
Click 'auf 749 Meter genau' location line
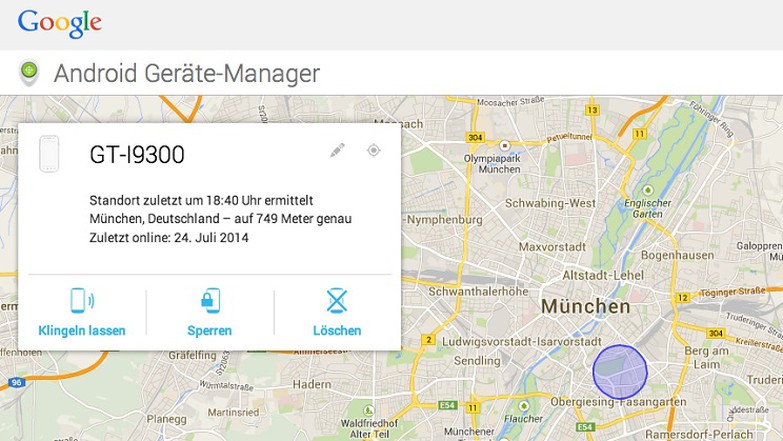click(x=293, y=219)
